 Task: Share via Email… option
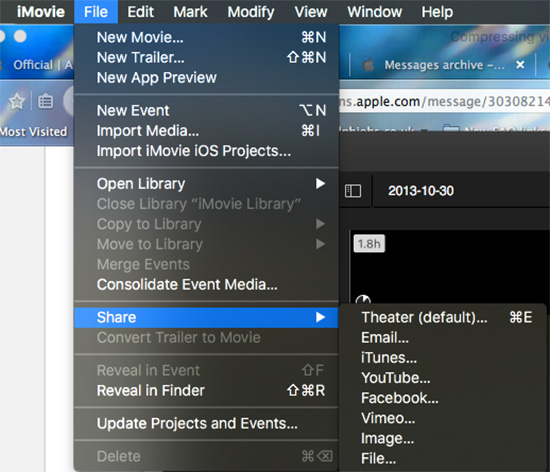click(443, 338)
